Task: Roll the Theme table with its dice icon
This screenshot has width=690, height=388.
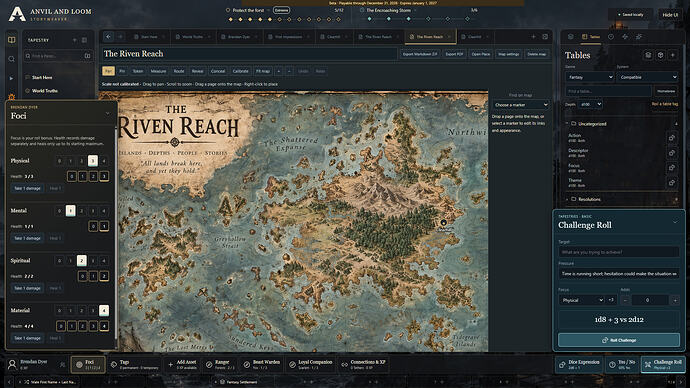Action: pos(672,182)
